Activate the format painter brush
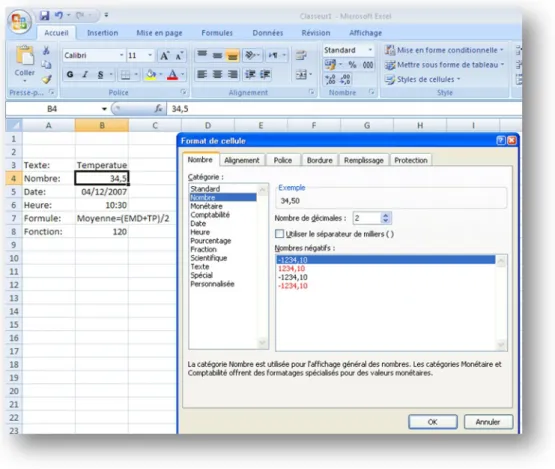The image size is (555, 469). tap(46, 79)
